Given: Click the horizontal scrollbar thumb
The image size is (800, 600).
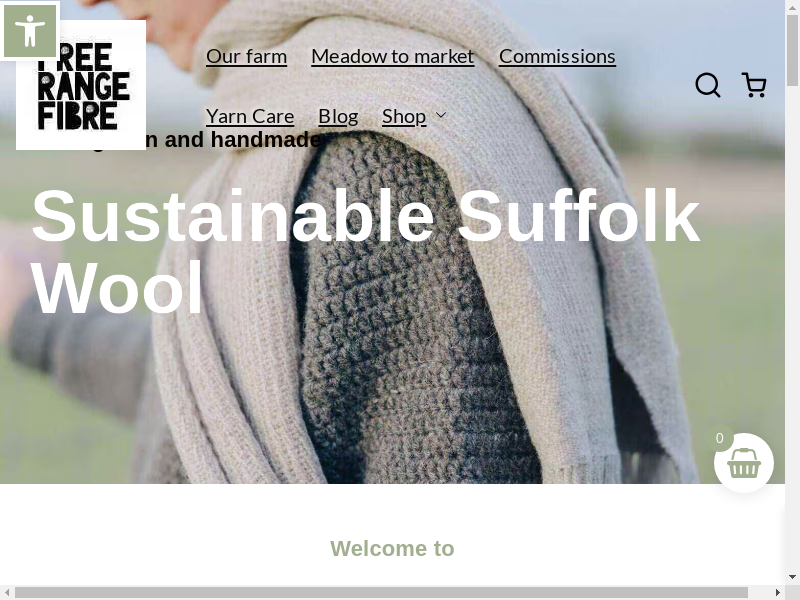Looking at the screenshot, I should pos(381,592).
